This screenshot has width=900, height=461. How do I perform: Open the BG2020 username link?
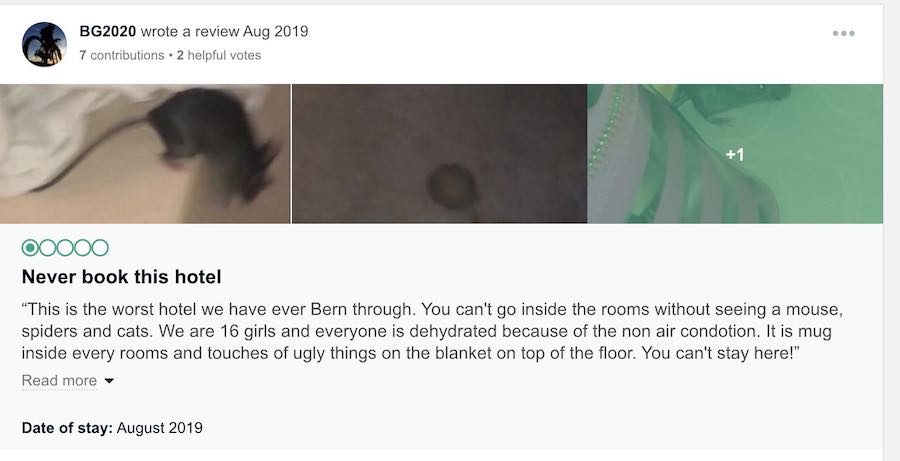coord(108,31)
